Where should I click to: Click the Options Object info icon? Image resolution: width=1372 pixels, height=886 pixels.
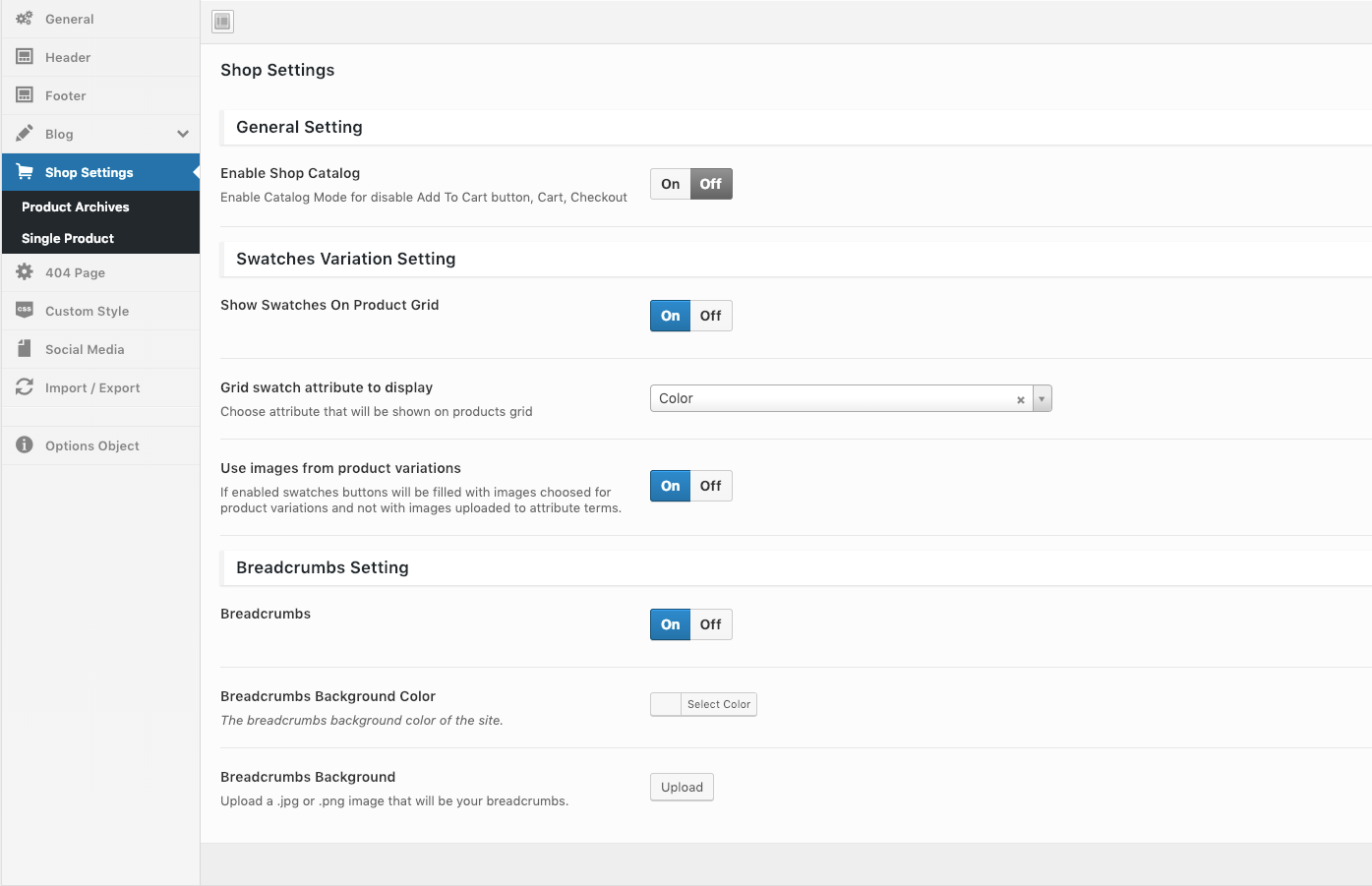(25, 445)
